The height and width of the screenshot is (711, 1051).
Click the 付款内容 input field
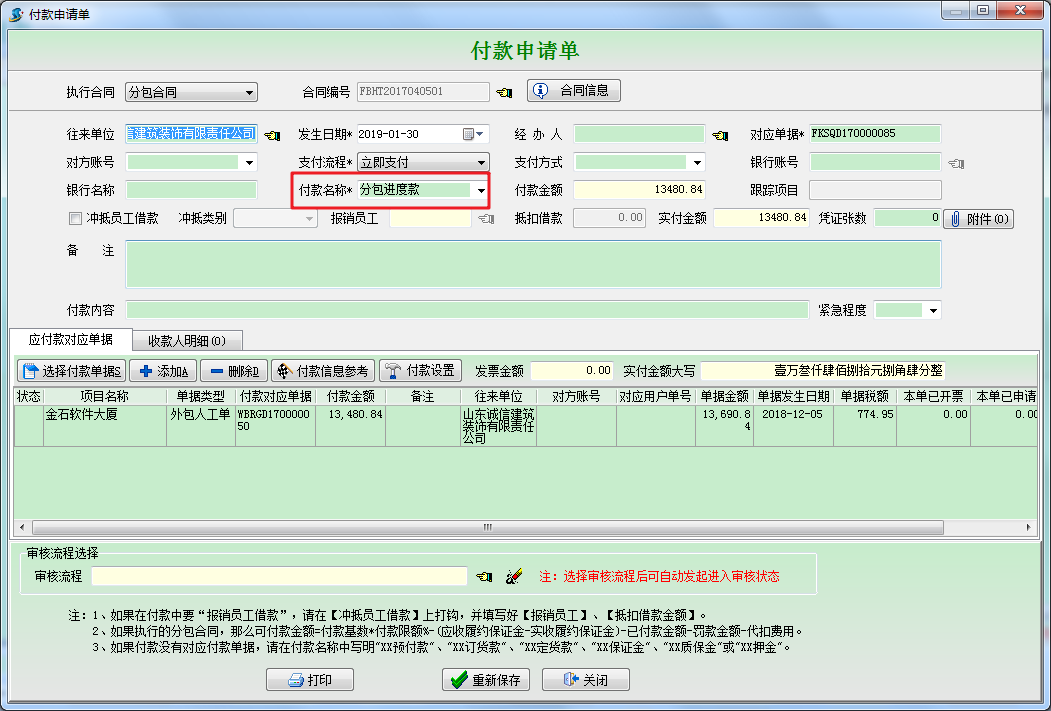tap(467, 310)
